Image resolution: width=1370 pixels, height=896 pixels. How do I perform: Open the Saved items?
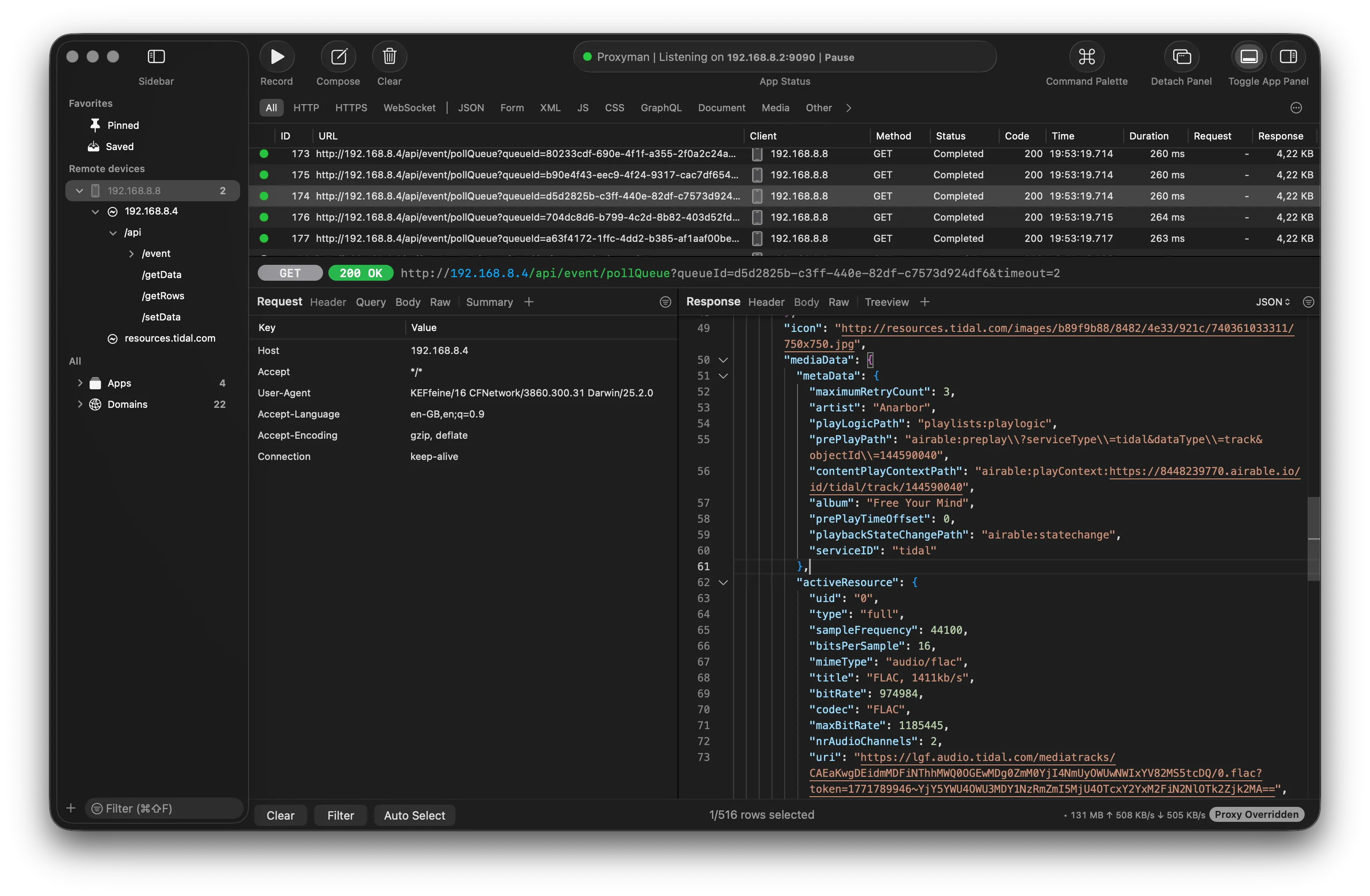[x=119, y=147]
